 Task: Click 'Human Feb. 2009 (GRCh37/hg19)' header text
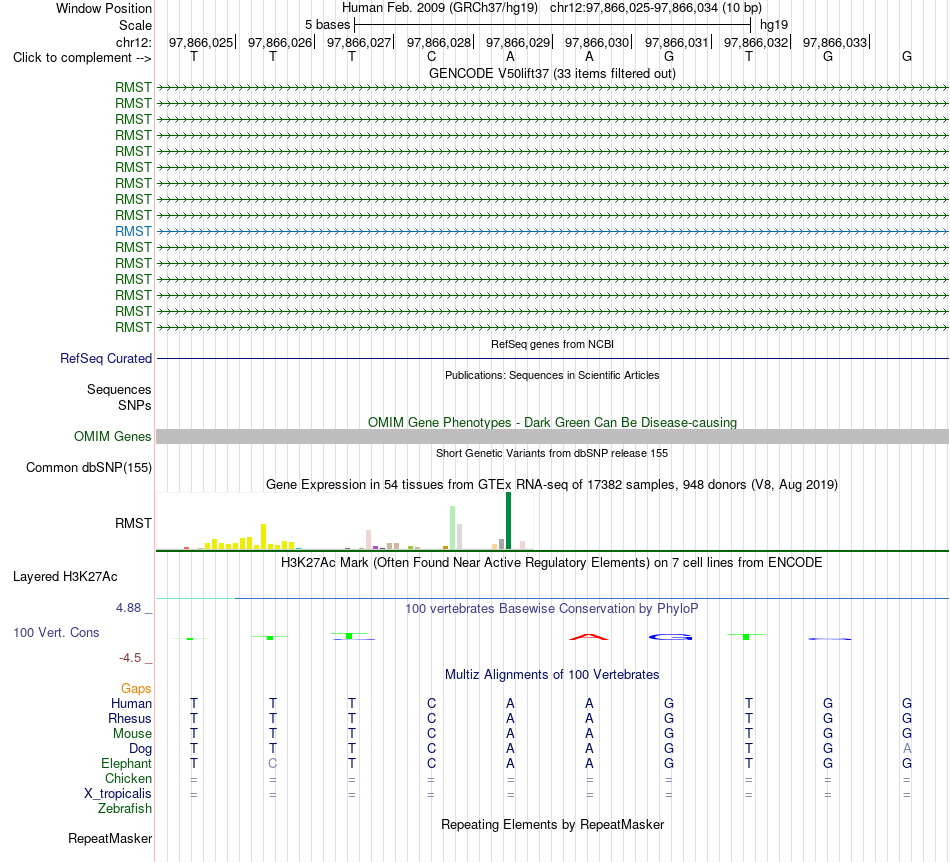440,8
